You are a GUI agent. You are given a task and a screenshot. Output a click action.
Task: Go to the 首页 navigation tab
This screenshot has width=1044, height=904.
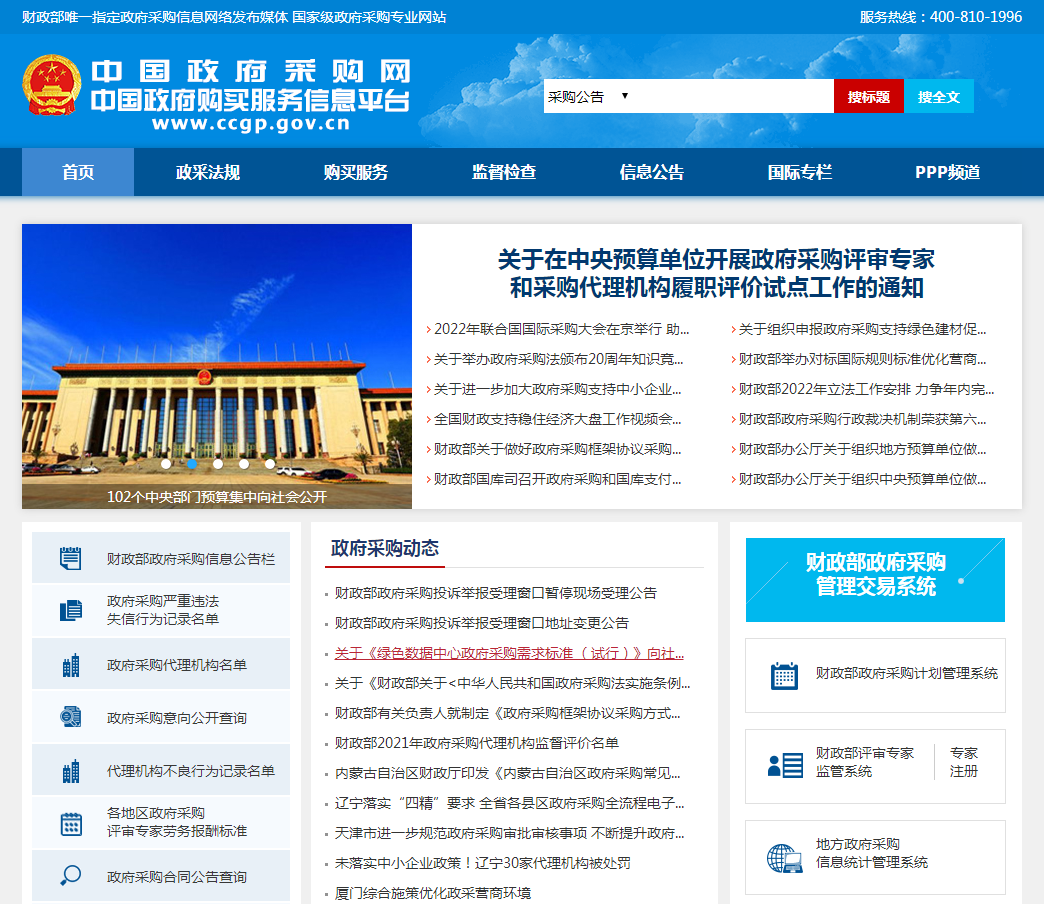[x=78, y=172]
